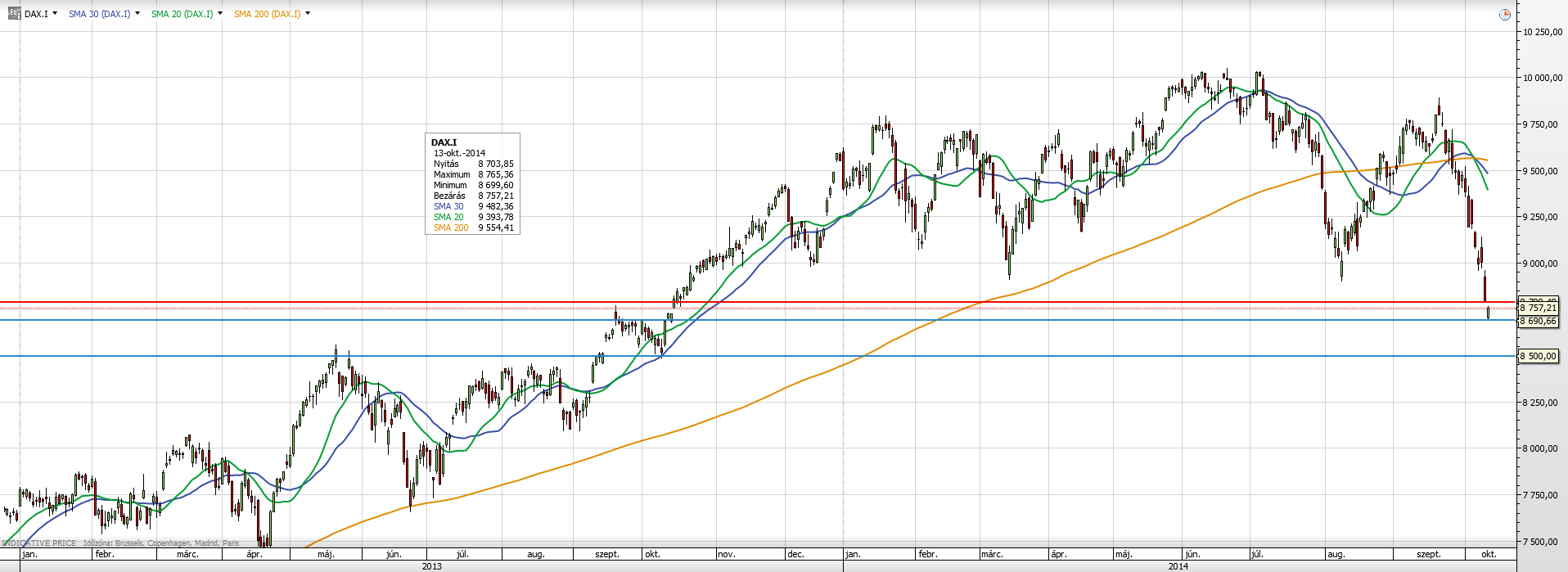The width and height of the screenshot is (1568, 572).
Task: Click the date 13-okt.-2014 in tooltip
Action: tap(459, 153)
